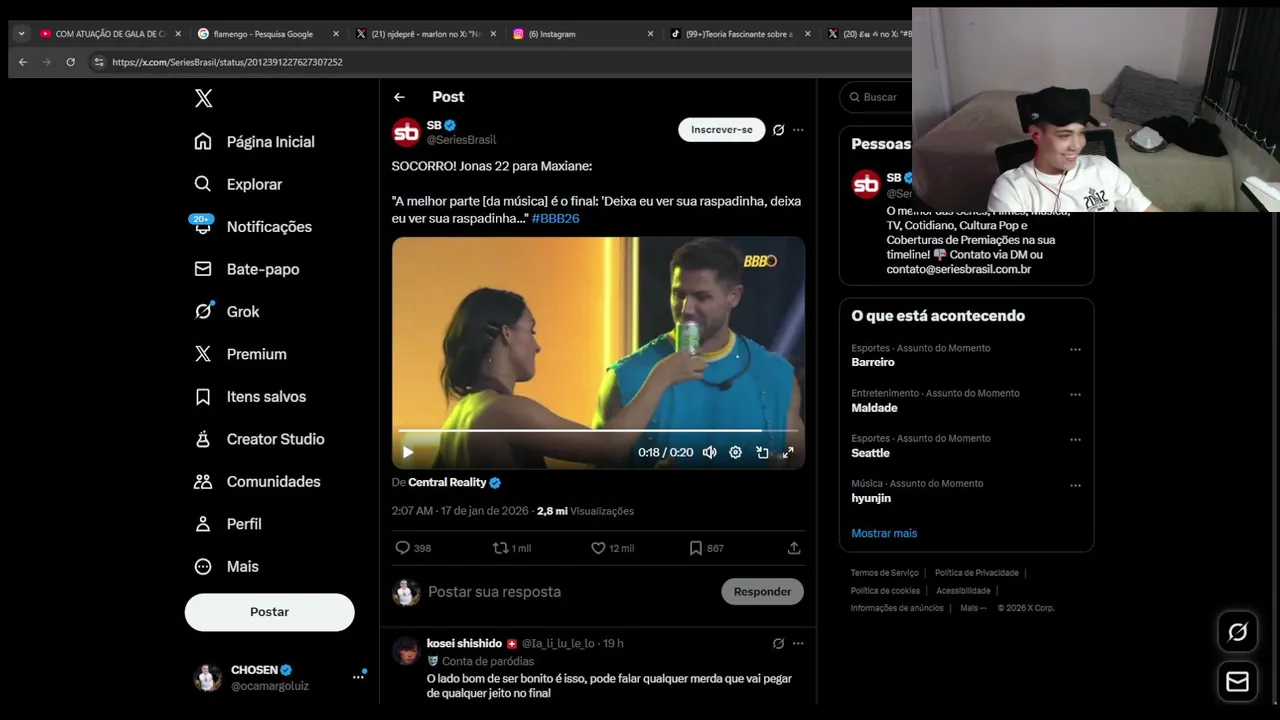1280x720 pixels.
Task: Play the video
Action: click(x=408, y=452)
